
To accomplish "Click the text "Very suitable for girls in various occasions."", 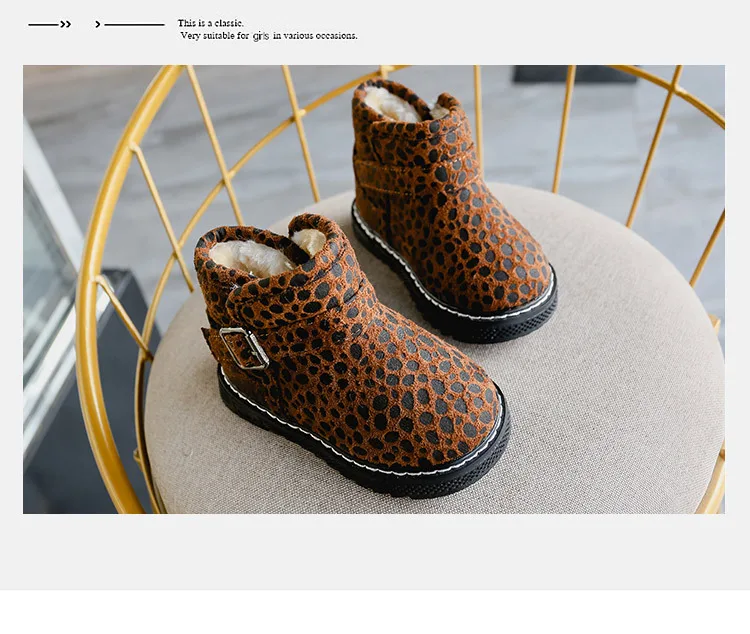I will [269, 36].
